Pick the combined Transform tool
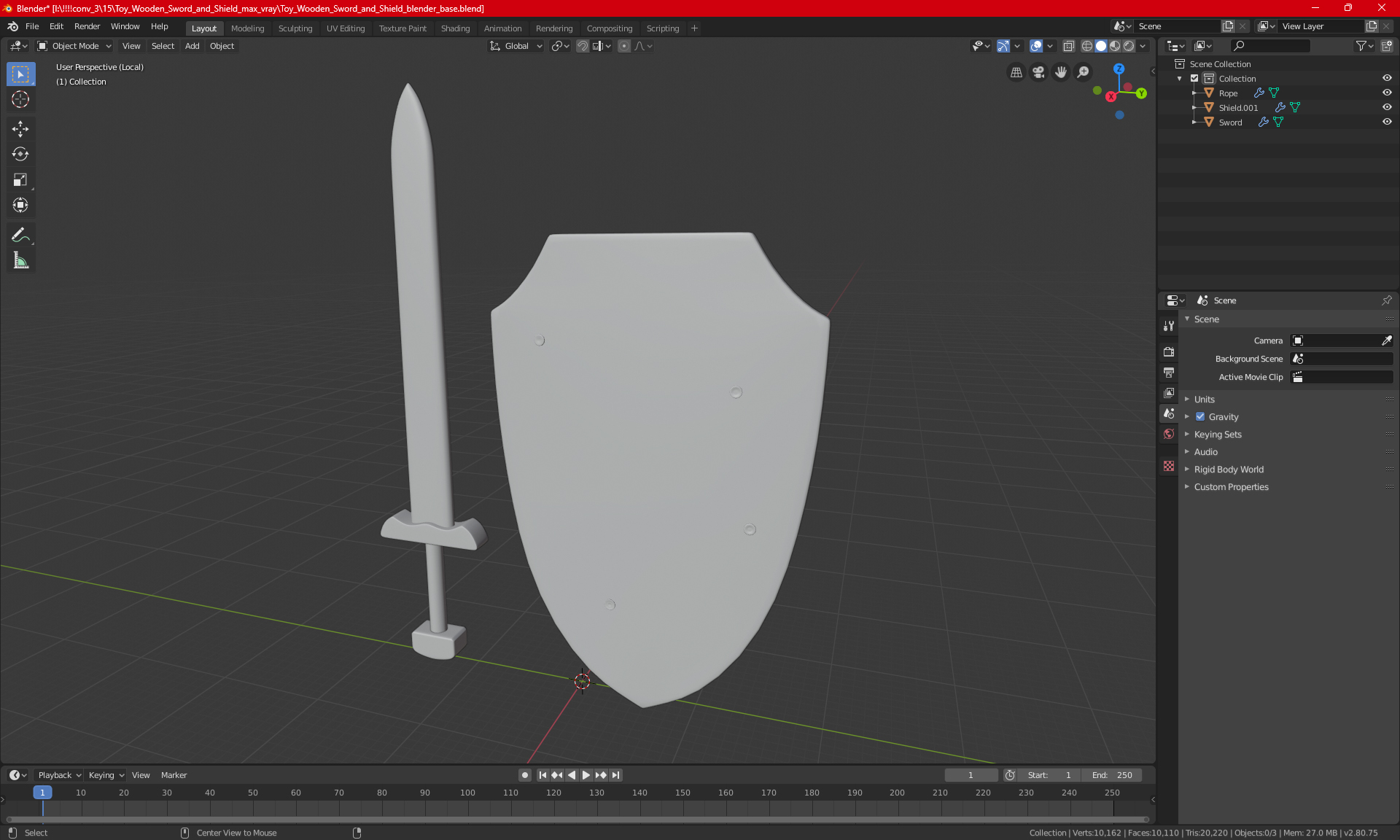This screenshot has width=1400, height=840. coord(20,205)
